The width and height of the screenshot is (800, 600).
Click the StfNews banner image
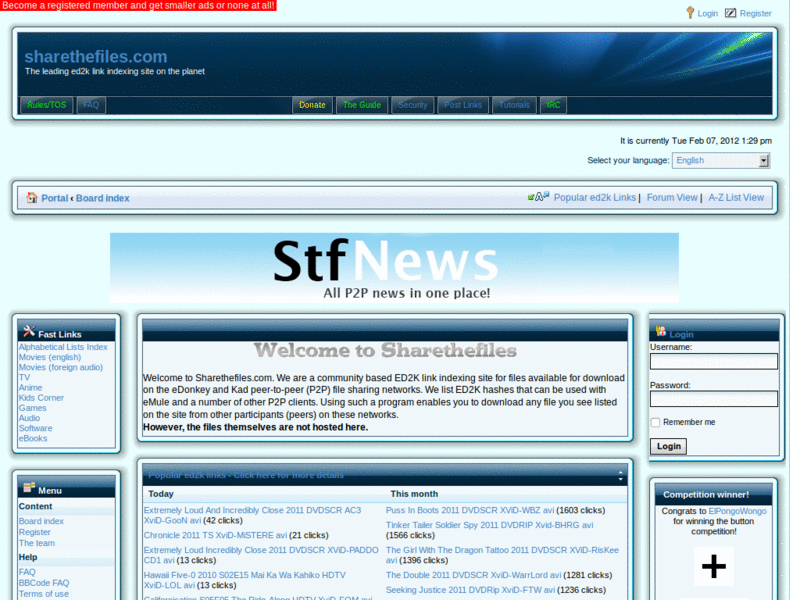[x=394, y=268]
